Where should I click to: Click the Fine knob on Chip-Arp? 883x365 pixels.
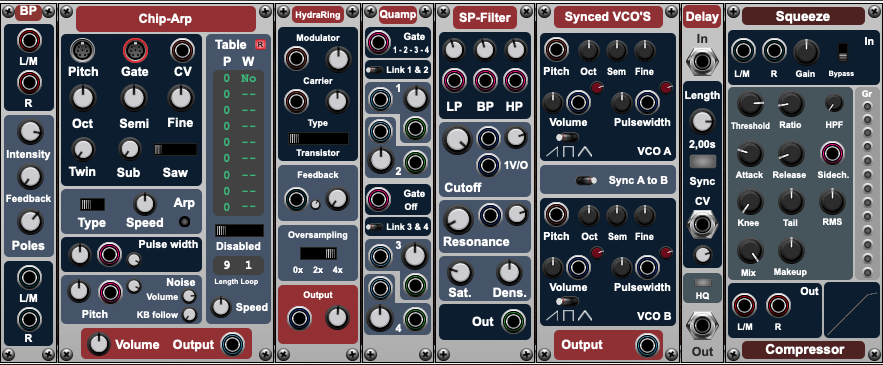(x=180, y=97)
